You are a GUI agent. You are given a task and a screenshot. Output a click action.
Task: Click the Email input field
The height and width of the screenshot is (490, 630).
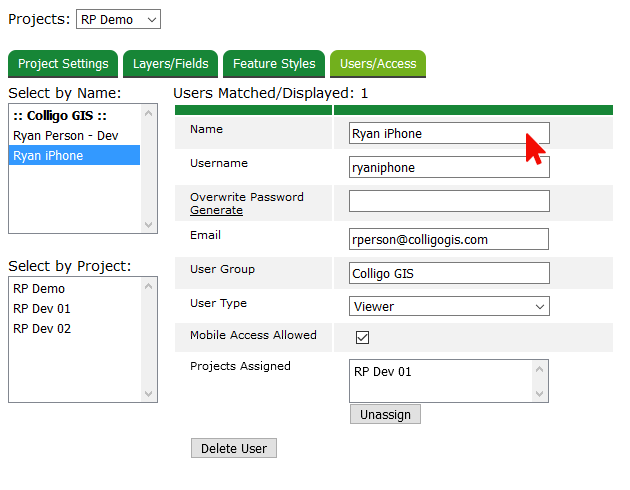point(448,239)
